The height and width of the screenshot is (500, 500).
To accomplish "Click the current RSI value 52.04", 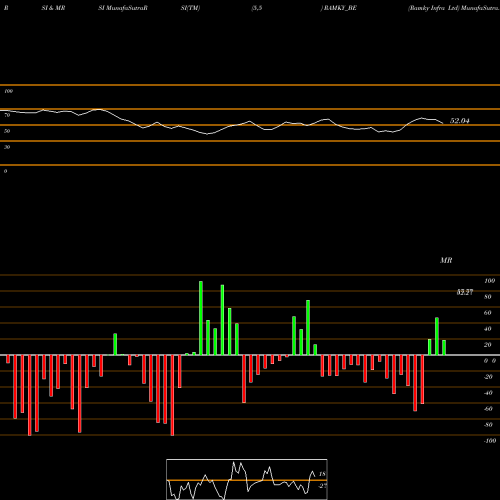I will coord(460,121).
